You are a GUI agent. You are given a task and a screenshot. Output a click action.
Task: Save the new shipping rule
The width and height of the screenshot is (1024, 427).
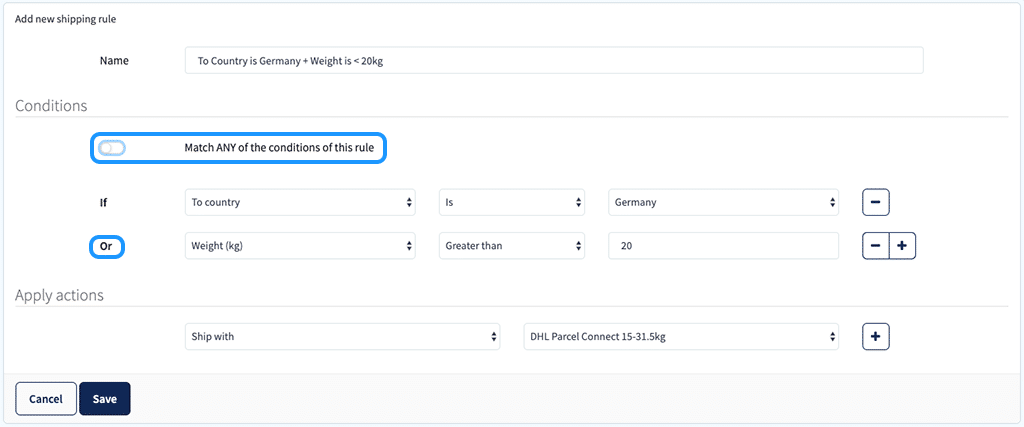104,399
